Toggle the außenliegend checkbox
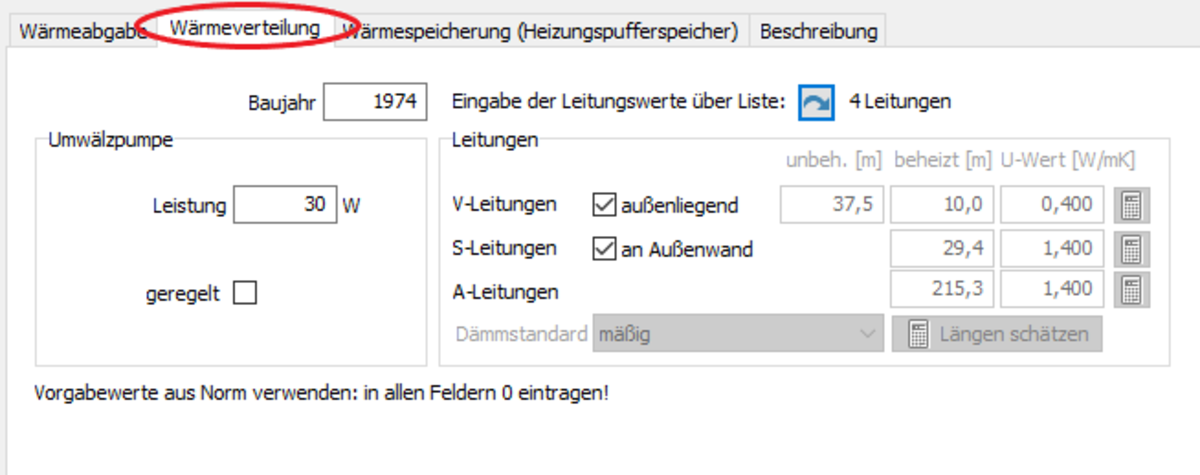Image resolution: width=1200 pixels, height=475 pixels. tap(604, 207)
